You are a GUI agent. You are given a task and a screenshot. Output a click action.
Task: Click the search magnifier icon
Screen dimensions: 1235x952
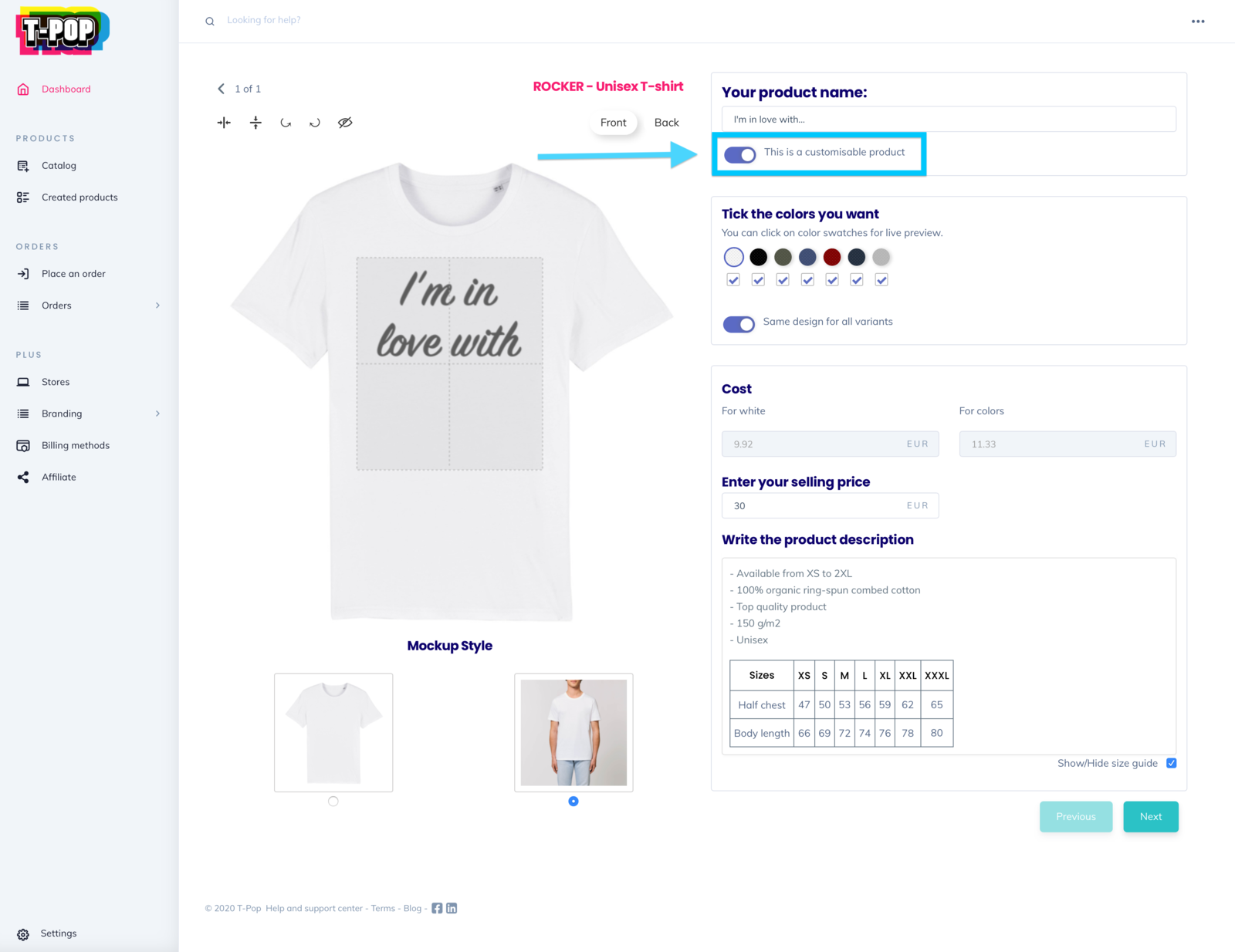click(210, 22)
